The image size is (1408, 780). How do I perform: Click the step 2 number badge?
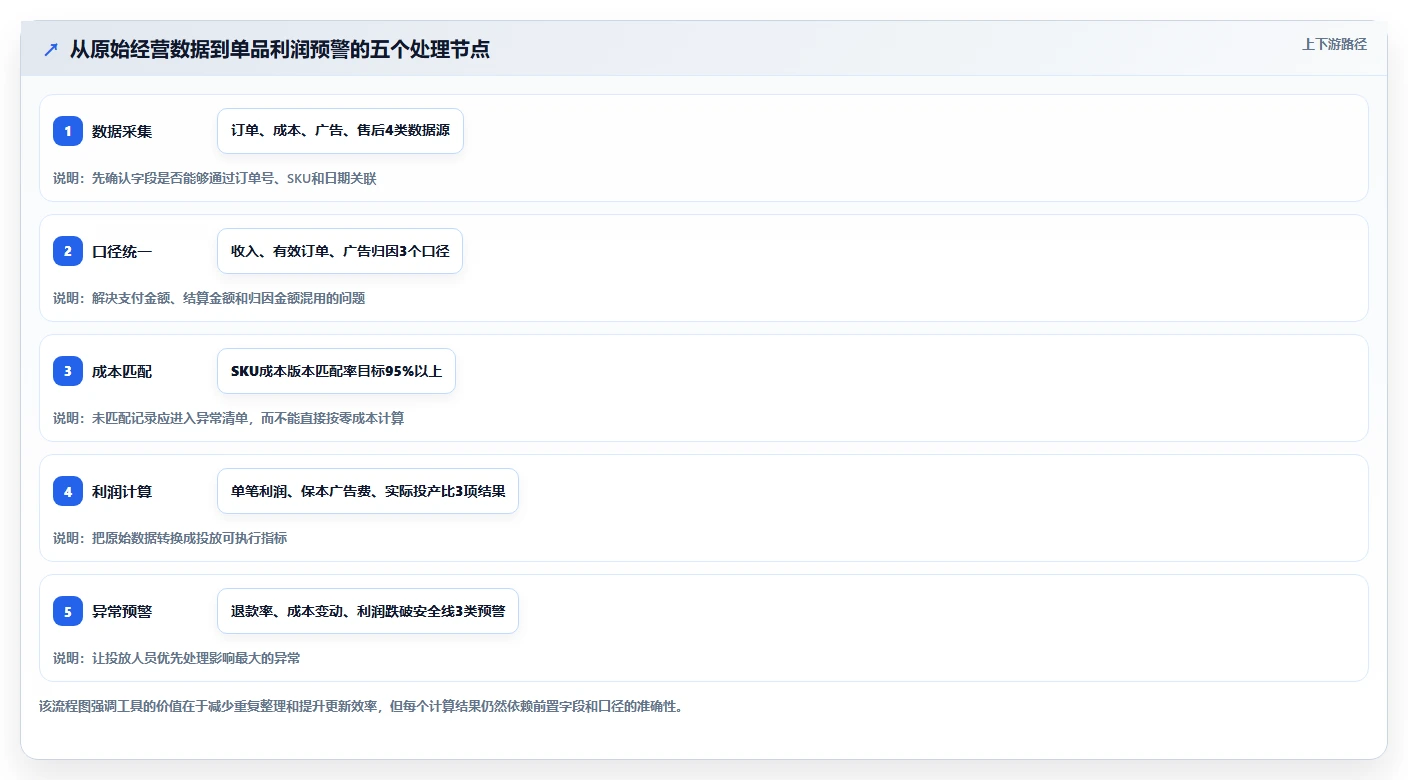(x=68, y=251)
